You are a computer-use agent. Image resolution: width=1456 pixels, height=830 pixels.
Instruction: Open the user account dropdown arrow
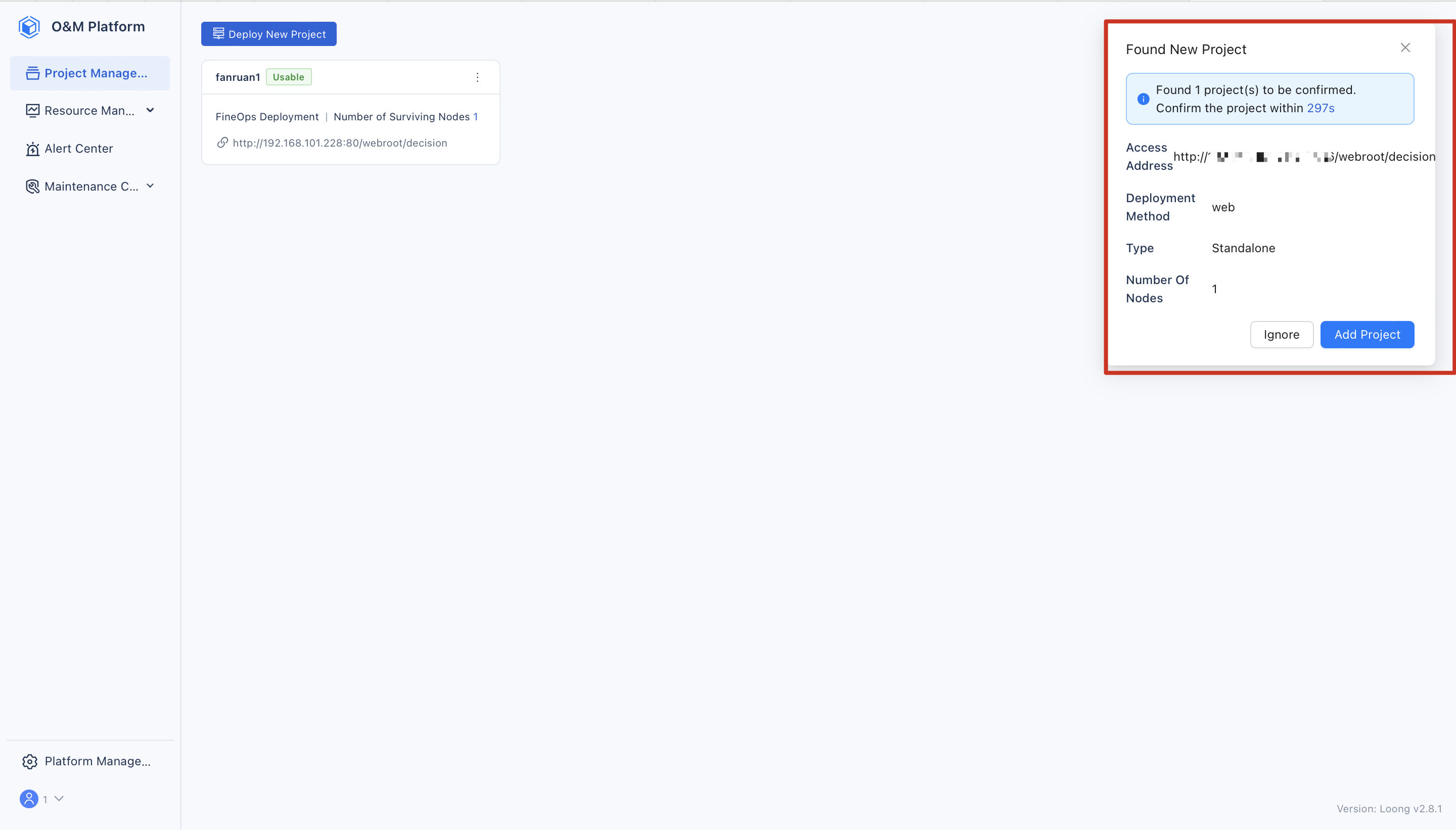59,799
